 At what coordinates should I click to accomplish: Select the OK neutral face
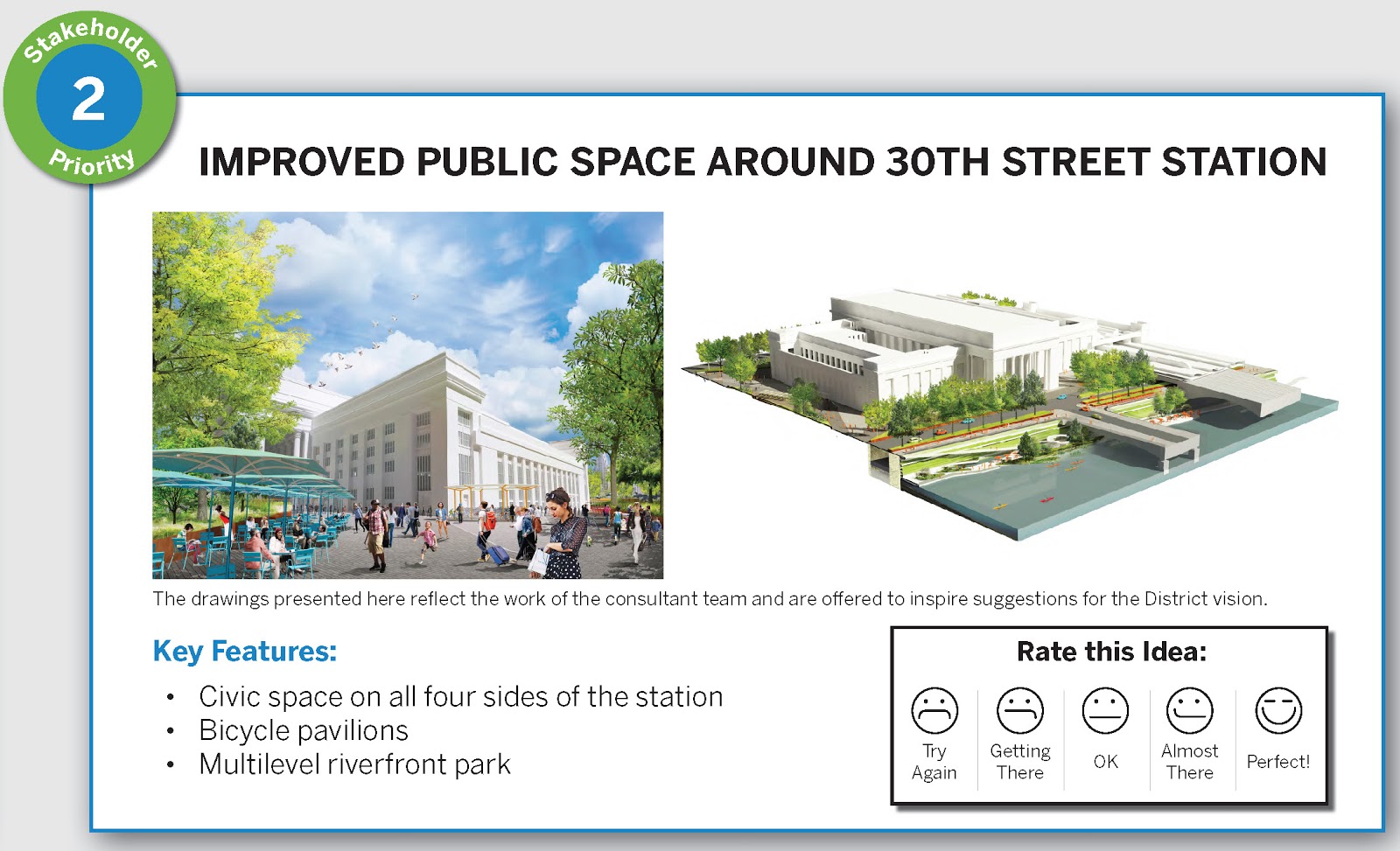(1105, 710)
